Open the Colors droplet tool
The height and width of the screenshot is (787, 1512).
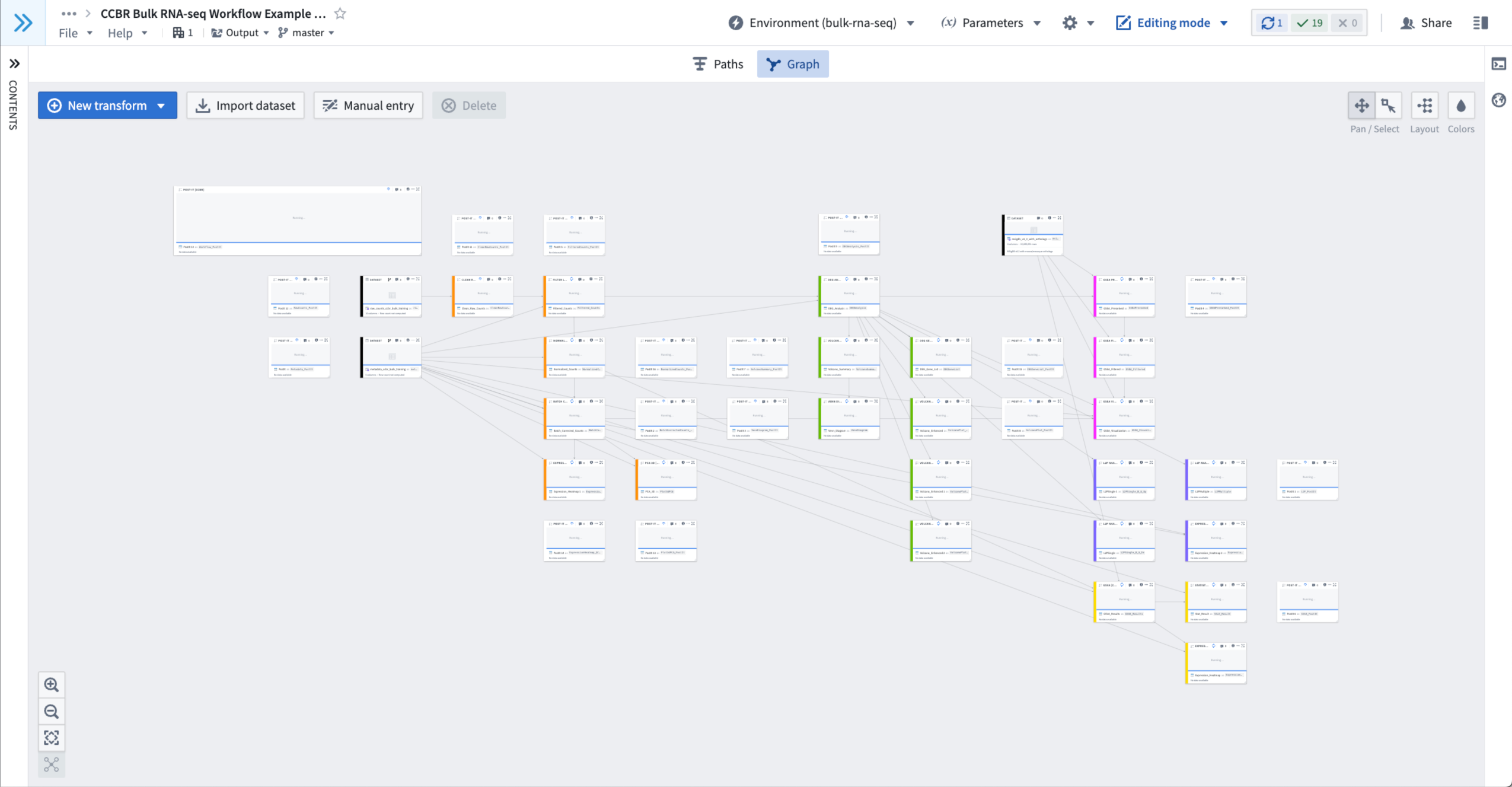coord(1460,106)
